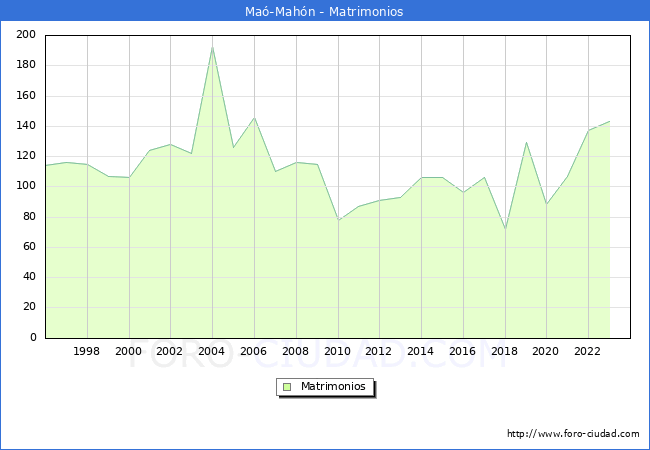Click the 100 y-axis value label

[26, 186]
